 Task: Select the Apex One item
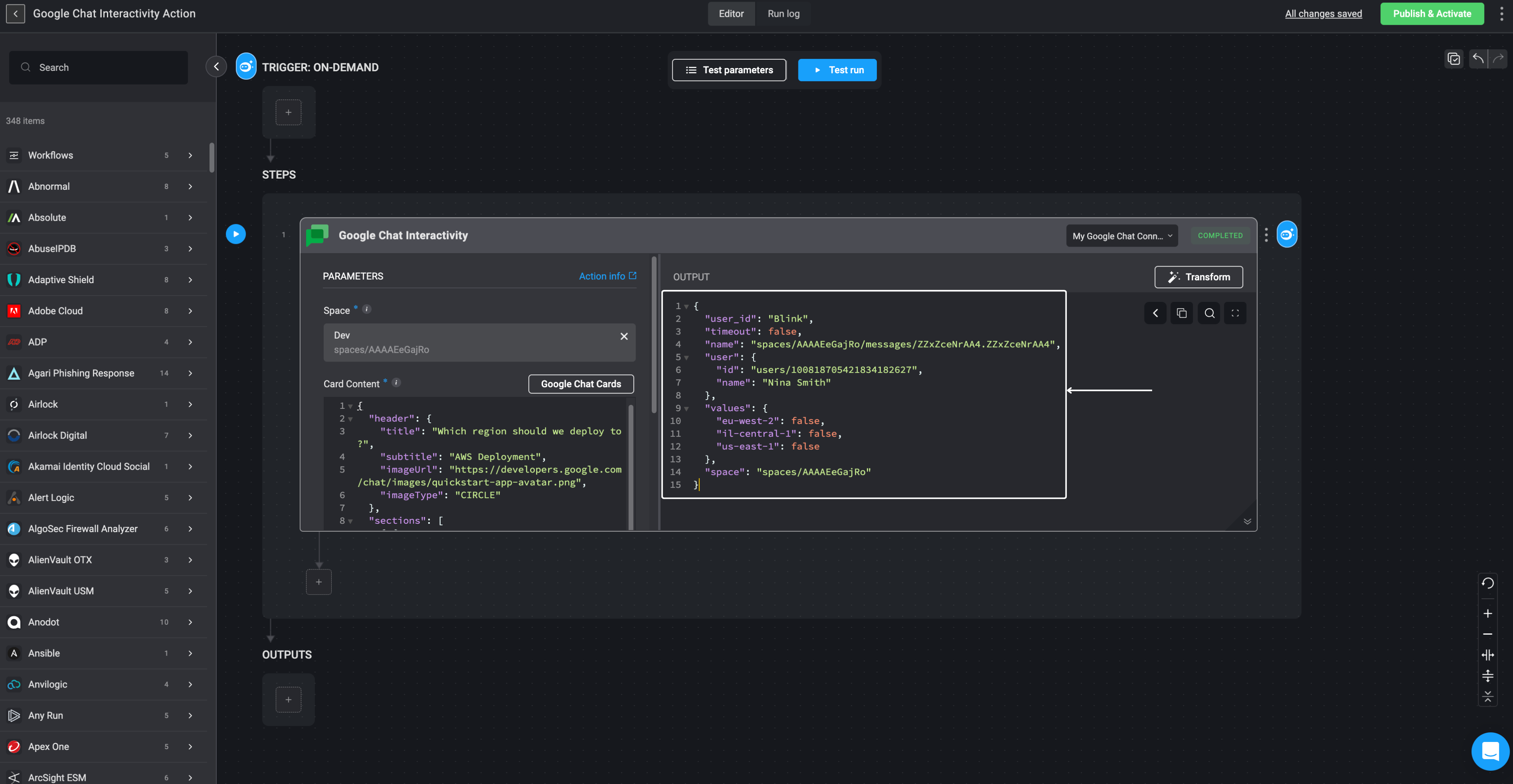[x=103, y=746]
